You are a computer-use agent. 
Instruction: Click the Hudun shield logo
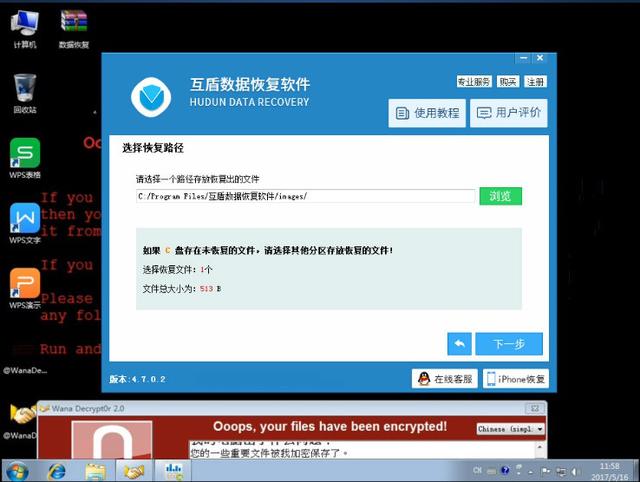[151, 97]
